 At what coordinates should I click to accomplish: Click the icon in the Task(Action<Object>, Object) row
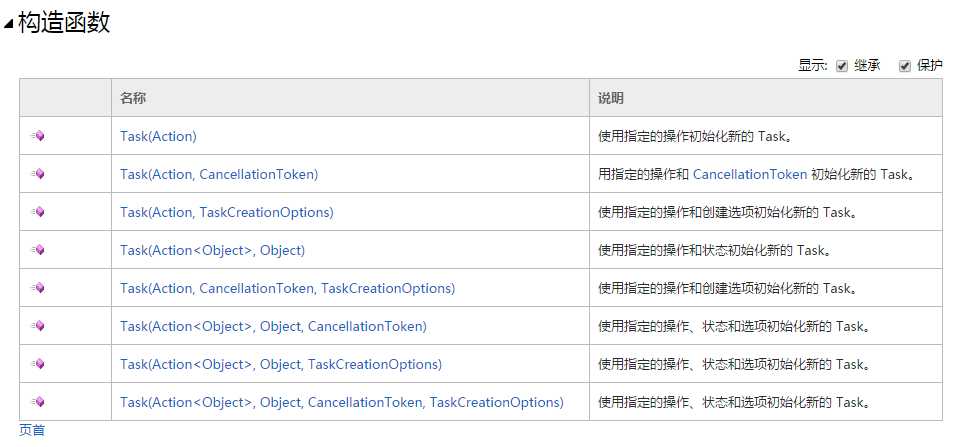pos(38,250)
